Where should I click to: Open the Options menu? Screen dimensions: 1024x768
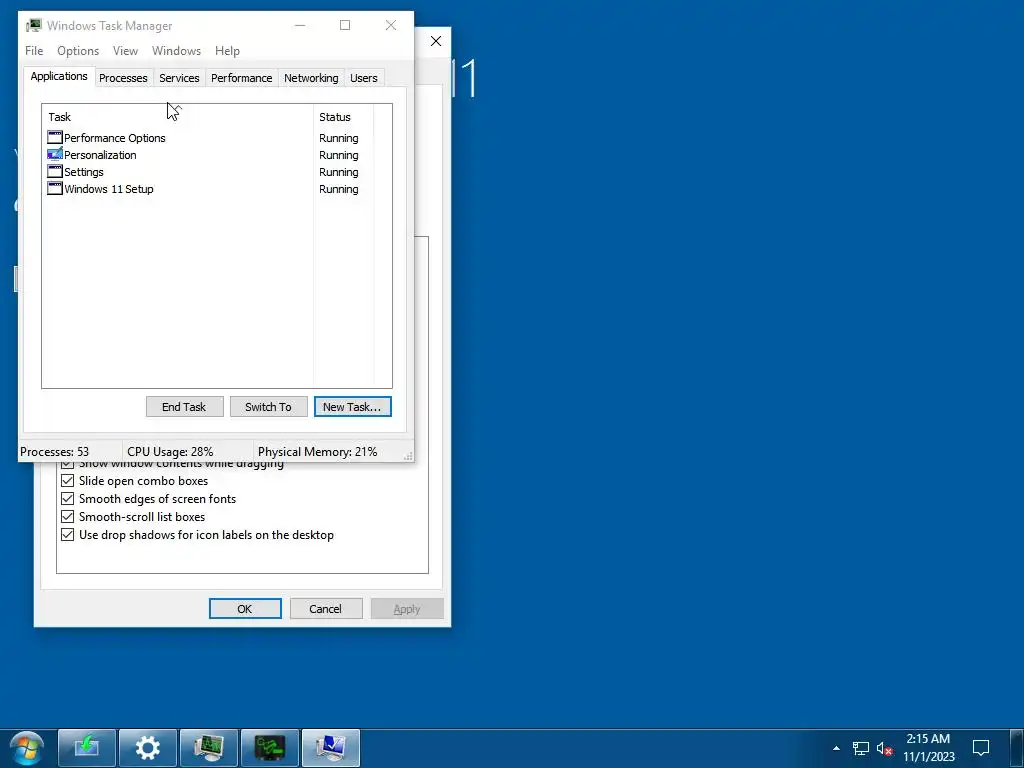click(x=78, y=51)
